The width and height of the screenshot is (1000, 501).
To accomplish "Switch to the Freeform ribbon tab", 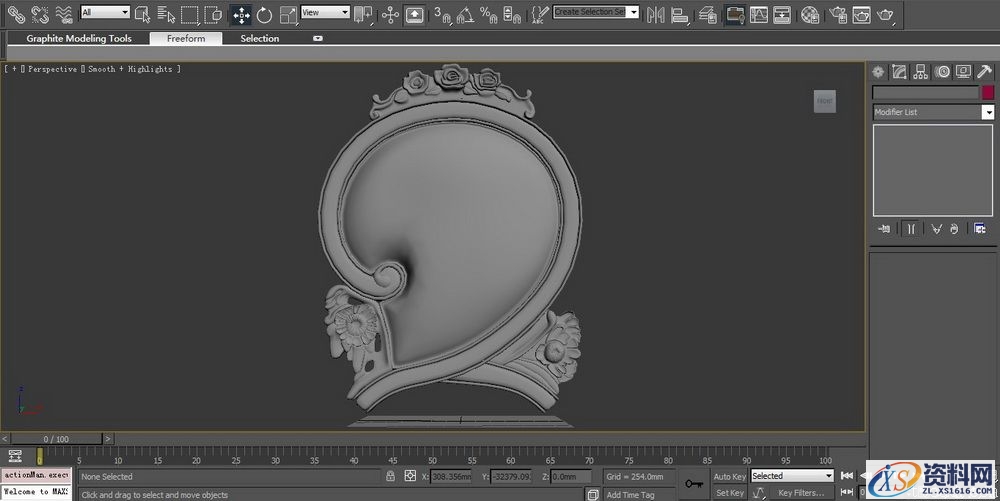I will pos(186,38).
